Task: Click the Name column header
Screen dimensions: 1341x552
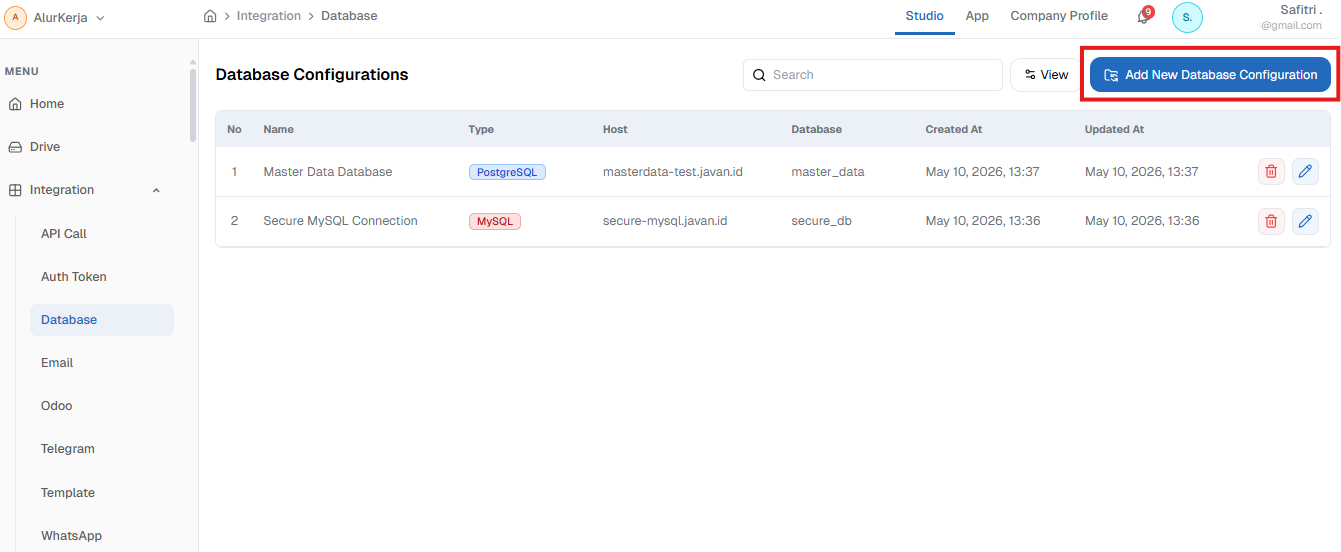Action: (279, 129)
